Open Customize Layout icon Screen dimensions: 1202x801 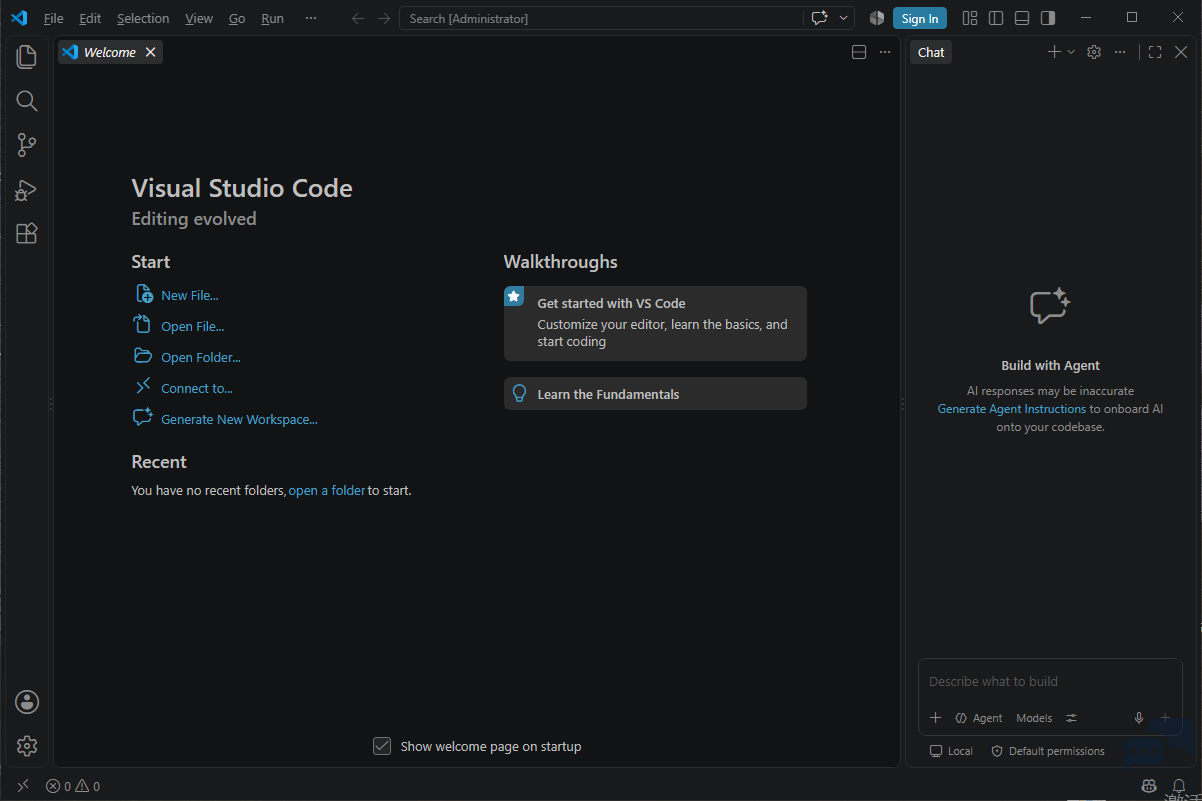click(x=970, y=18)
